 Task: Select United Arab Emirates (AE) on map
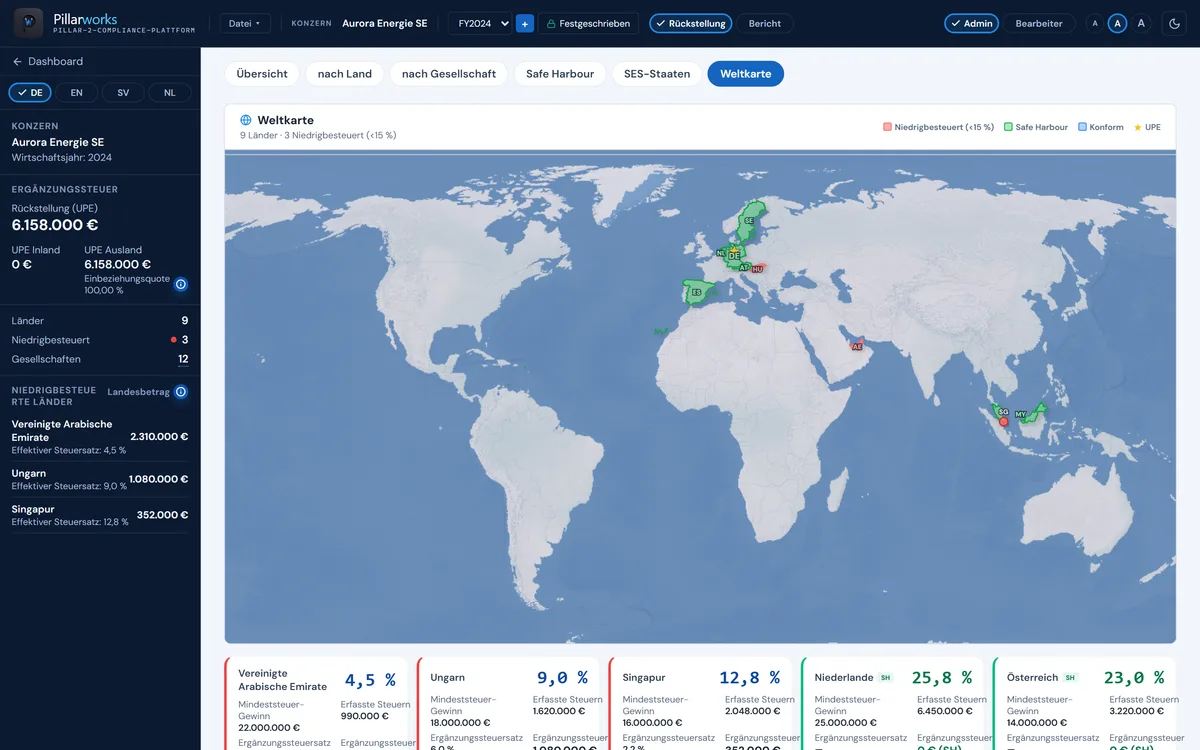click(856, 346)
